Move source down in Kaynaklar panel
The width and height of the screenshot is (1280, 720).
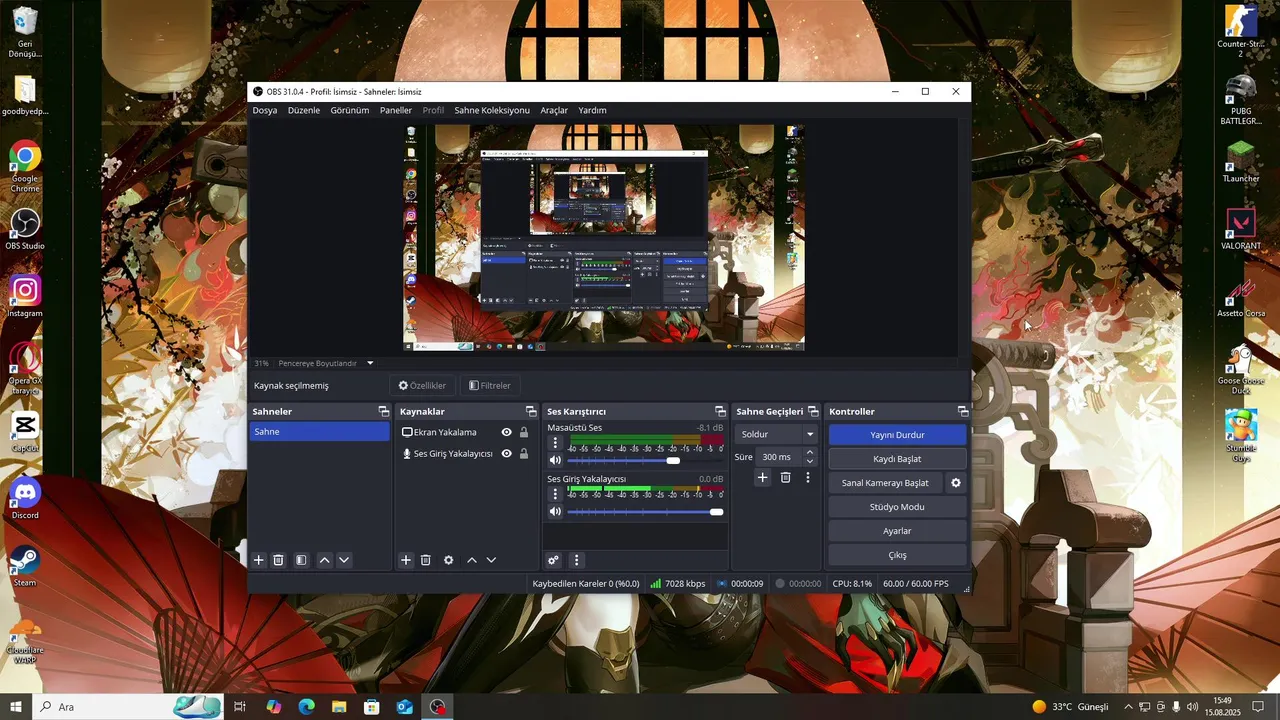491,560
